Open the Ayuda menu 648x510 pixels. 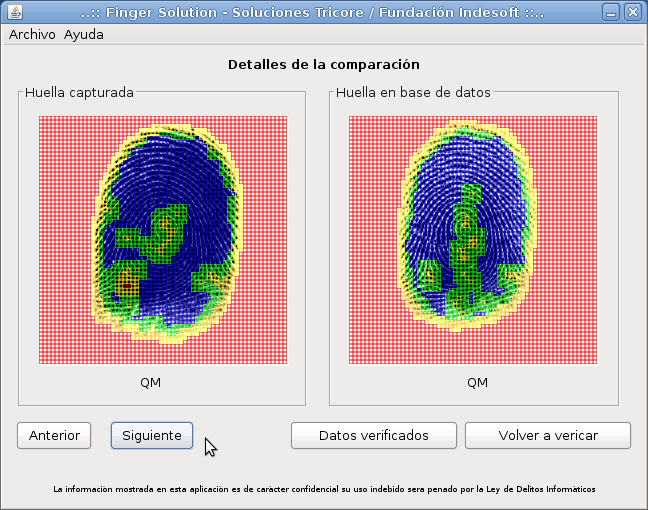click(x=83, y=35)
